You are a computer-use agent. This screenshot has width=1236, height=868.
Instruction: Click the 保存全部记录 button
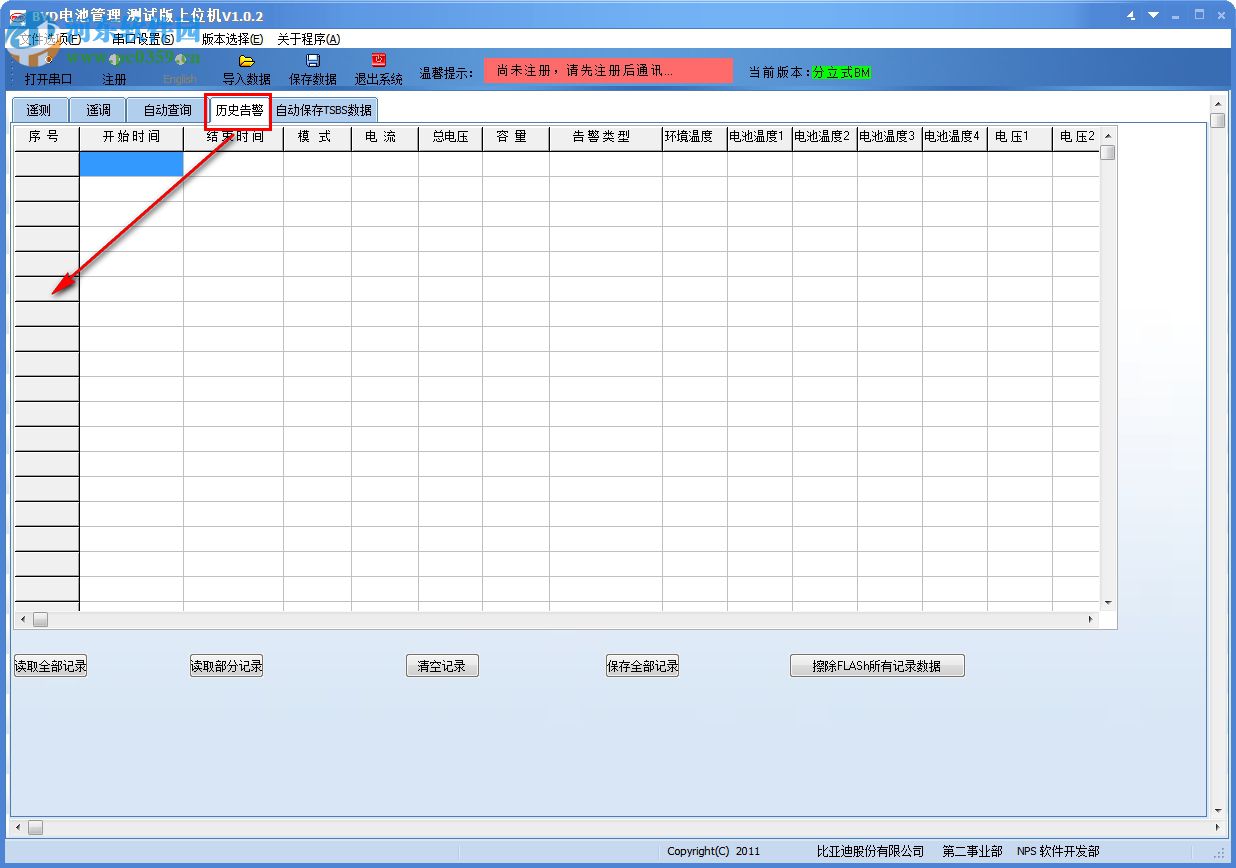click(643, 666)
